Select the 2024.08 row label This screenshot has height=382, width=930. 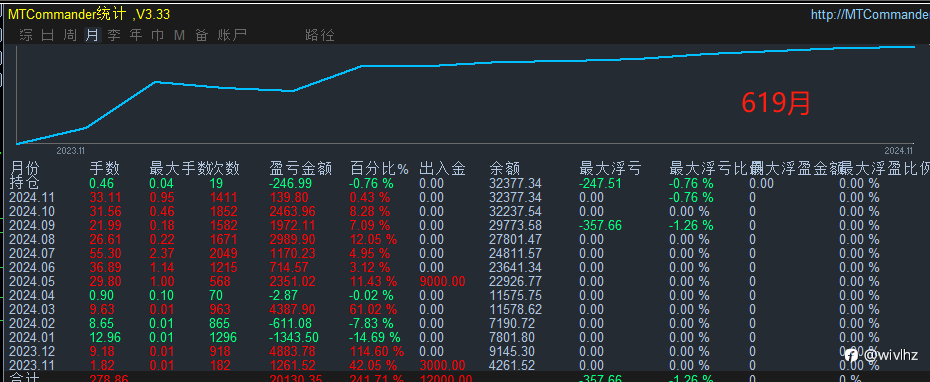(x=32, y=240)
